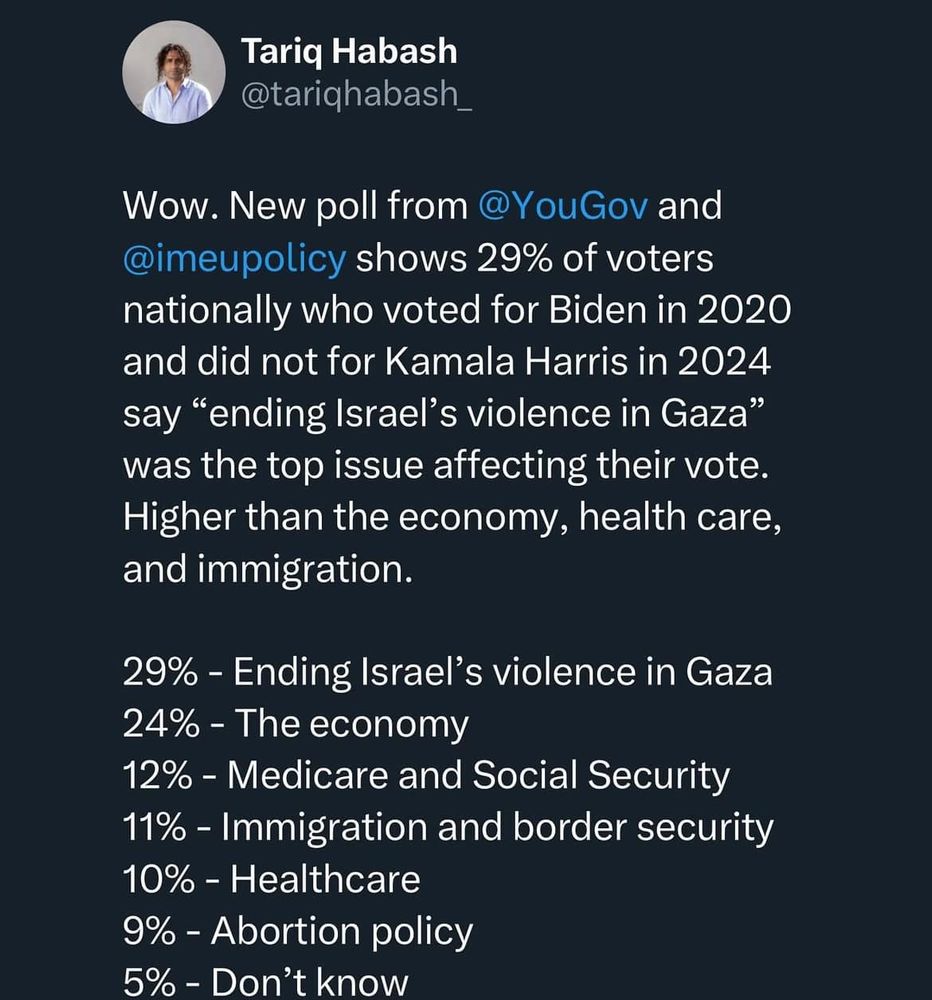Click the "12% - Medicare and Social Security" line
The image size is (932, 1000).
(426, 777)
